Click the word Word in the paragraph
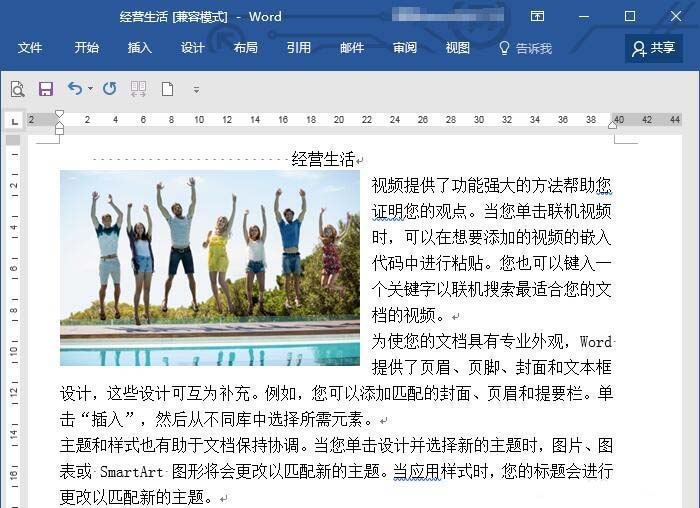700x508 pixels. pos(596,342)
